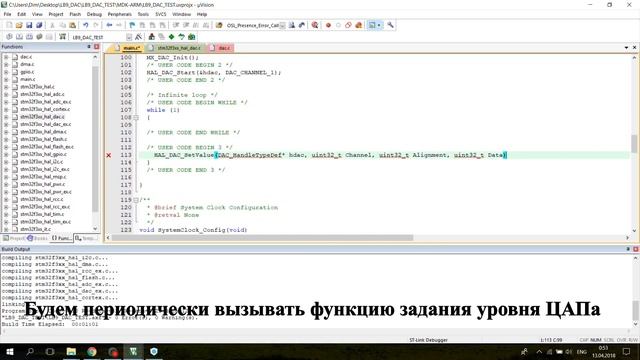This screenshot has width=640, height=360.
Task: Toggle the Window layout toolbar button
Action: click(x=372, y=25)
